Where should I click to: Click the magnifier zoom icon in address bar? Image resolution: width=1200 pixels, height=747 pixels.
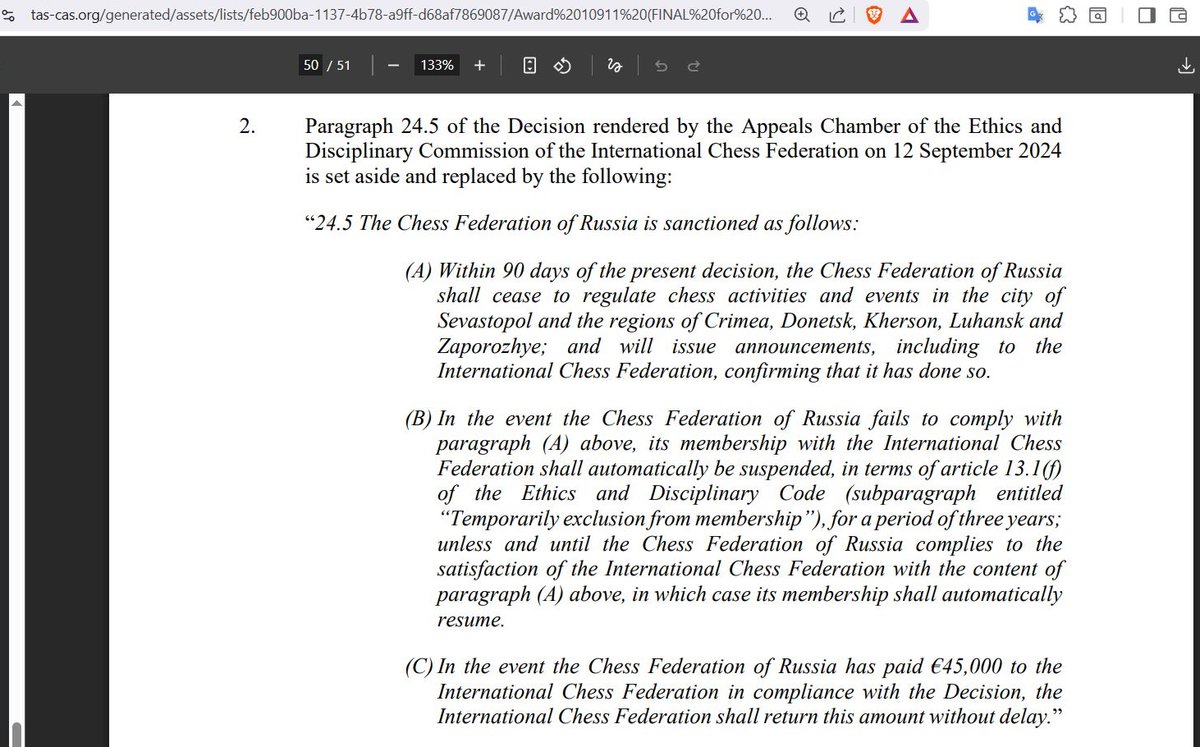pyautogui.click(x=802, y=15)
